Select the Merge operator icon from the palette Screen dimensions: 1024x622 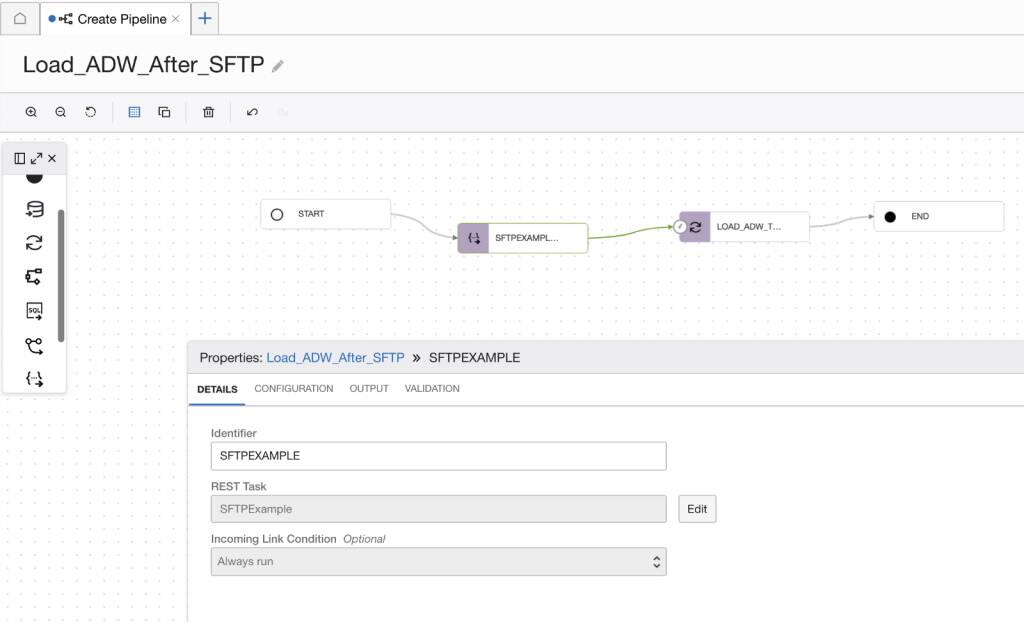coord(33,345)
